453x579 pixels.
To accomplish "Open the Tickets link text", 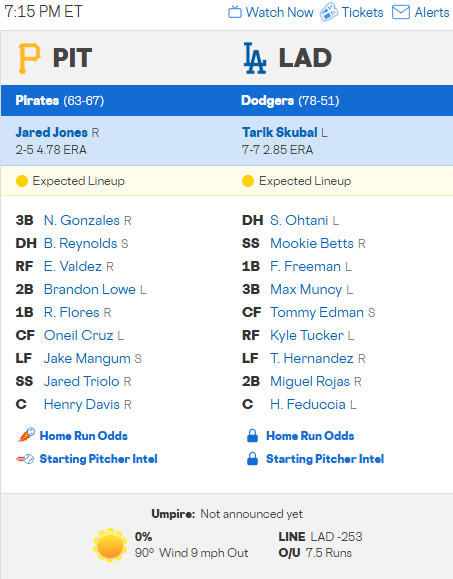I will [362, 12].
